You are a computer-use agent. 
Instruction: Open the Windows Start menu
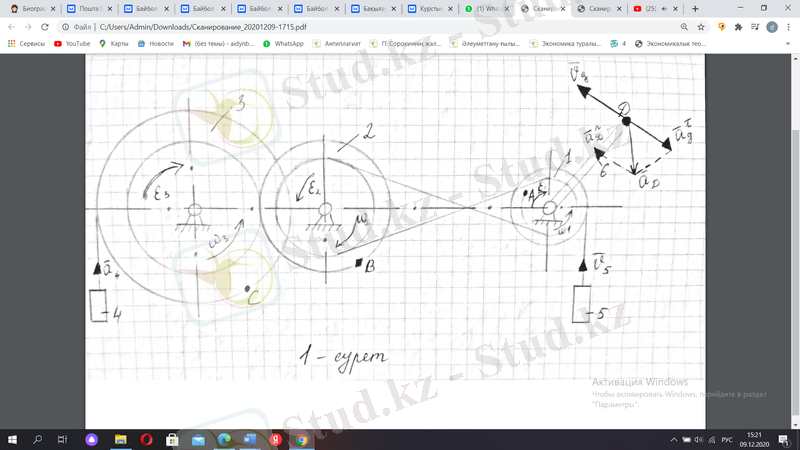(12, 439)
